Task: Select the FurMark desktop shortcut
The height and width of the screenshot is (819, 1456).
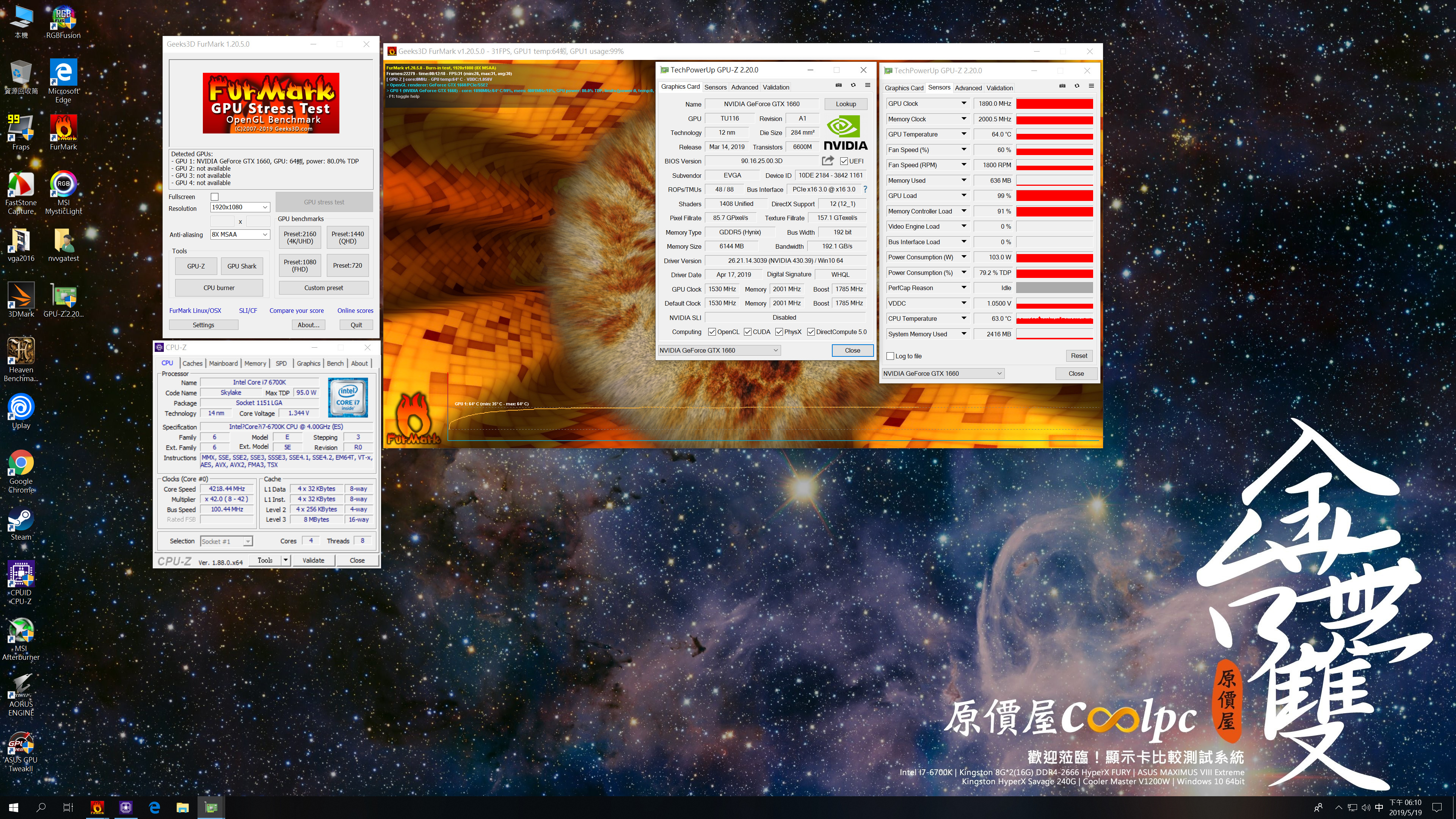Action: coord(63,132)
